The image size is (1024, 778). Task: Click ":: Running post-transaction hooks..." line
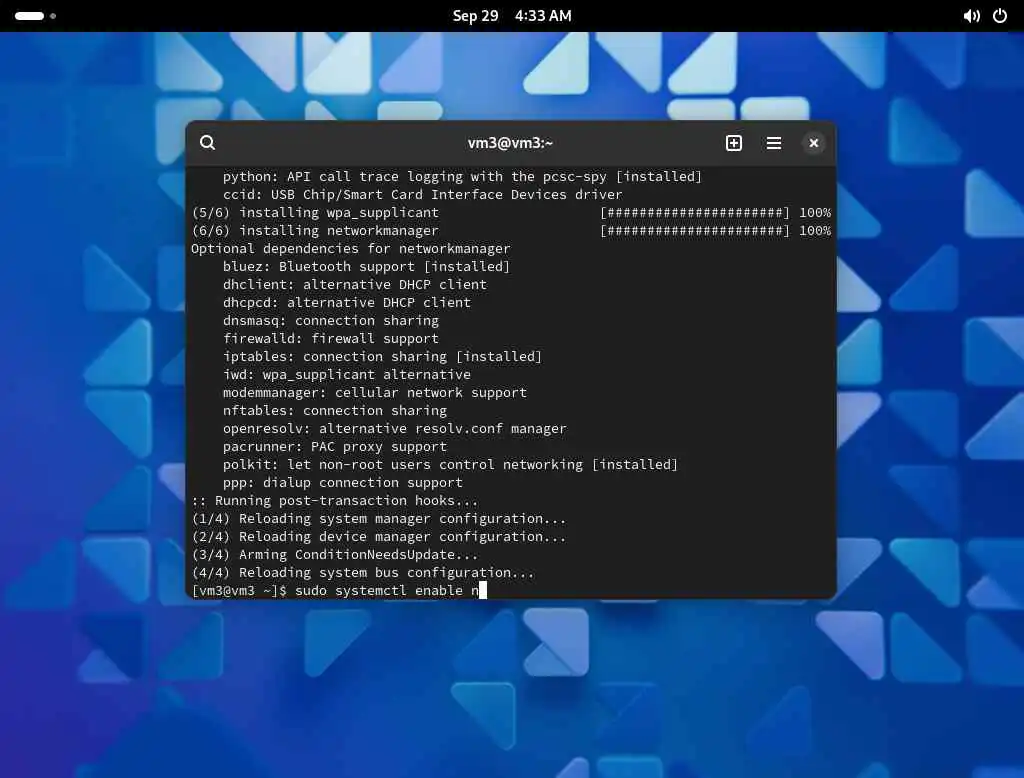tap(335, 500)
